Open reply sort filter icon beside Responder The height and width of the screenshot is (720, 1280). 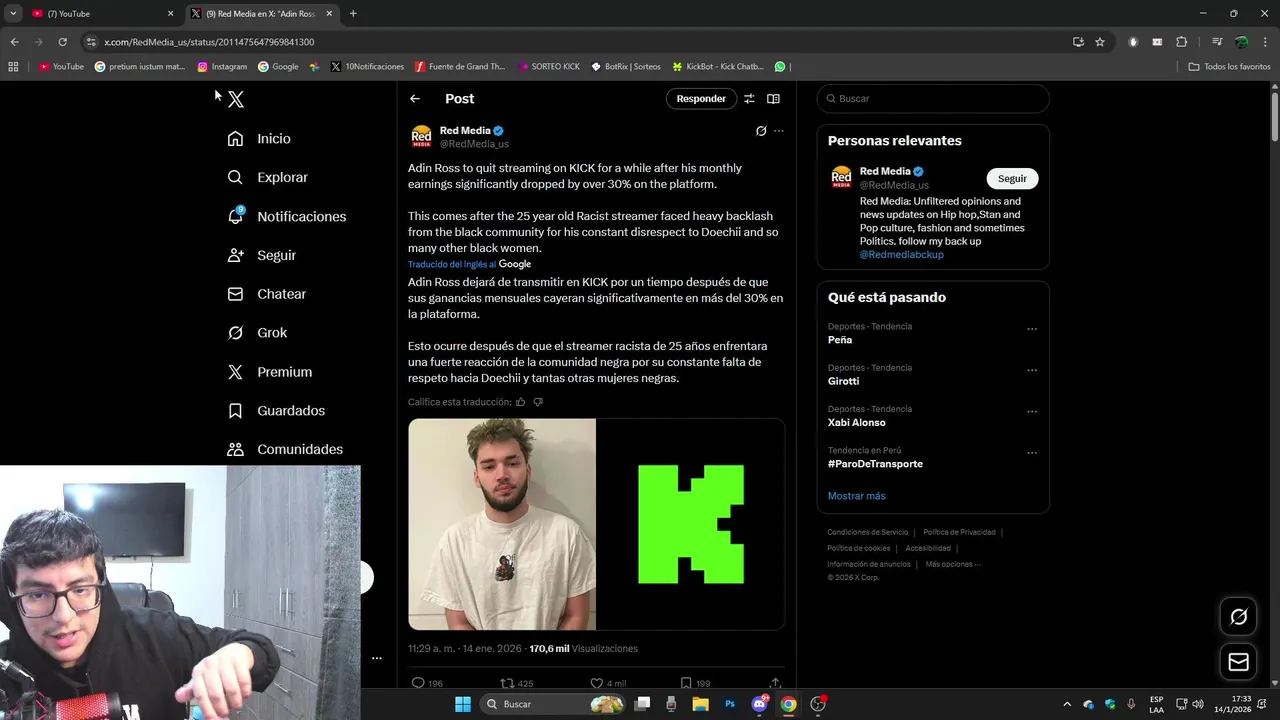point(749,99)
